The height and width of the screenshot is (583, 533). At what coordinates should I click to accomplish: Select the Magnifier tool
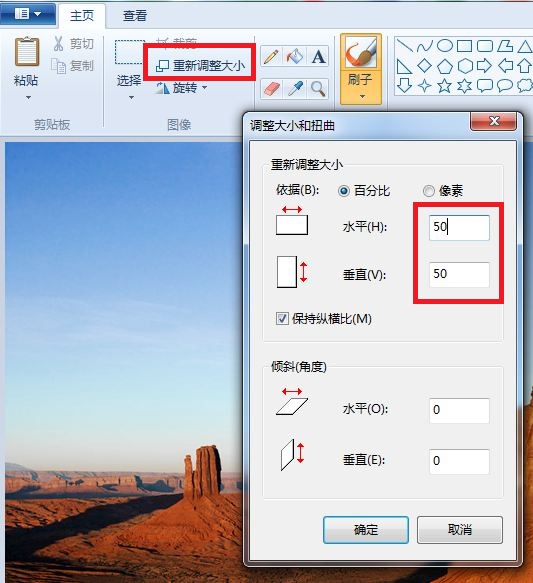[318, 88]
